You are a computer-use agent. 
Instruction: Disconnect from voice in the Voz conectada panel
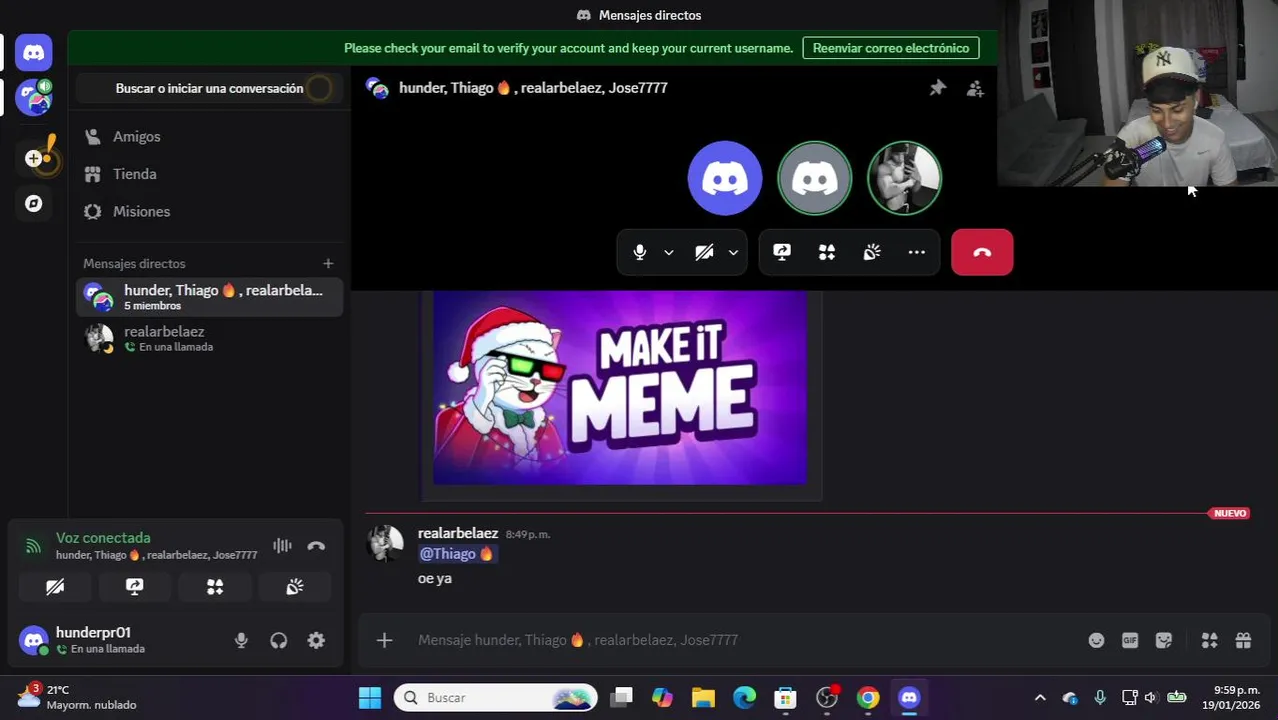(x=316, y=546)
